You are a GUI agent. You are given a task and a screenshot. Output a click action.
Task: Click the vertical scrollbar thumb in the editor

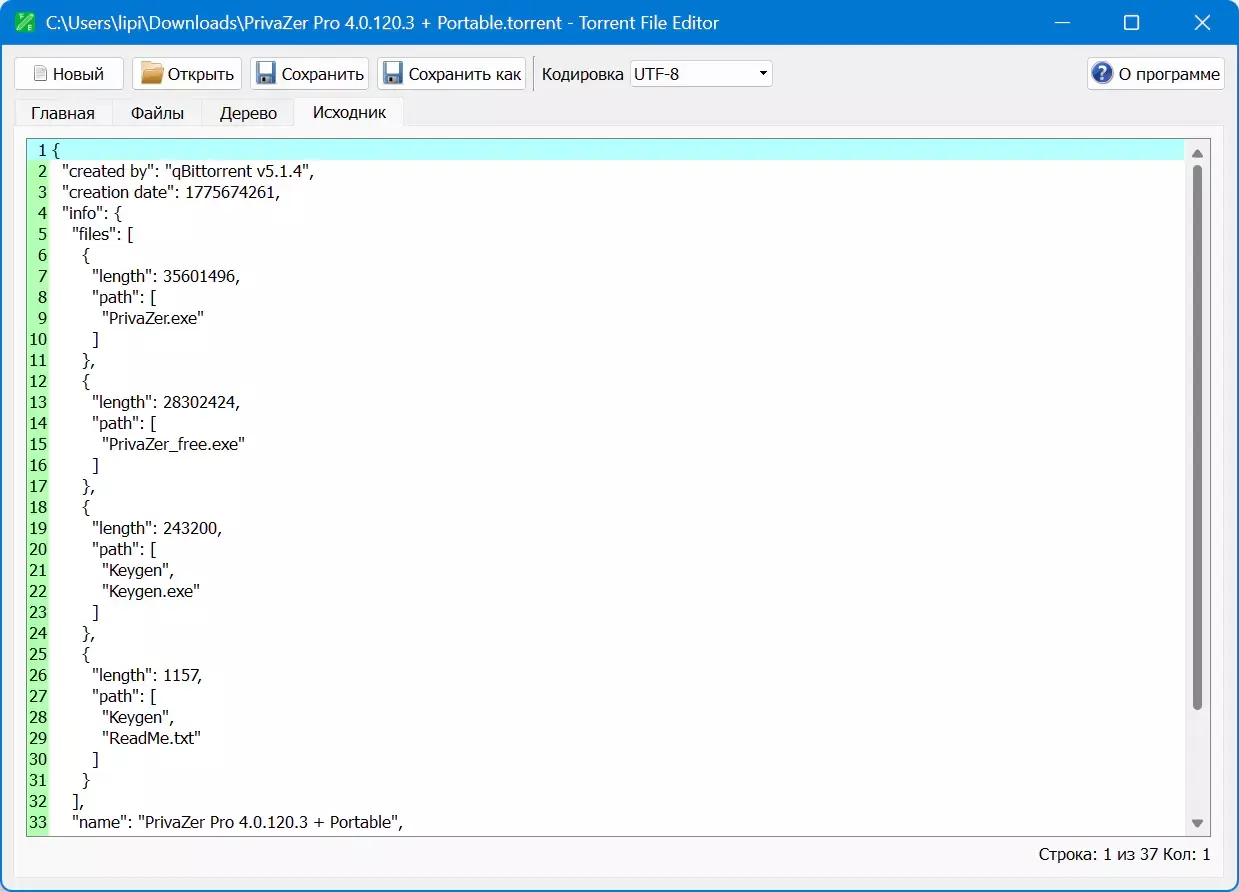pos(1197,438)
